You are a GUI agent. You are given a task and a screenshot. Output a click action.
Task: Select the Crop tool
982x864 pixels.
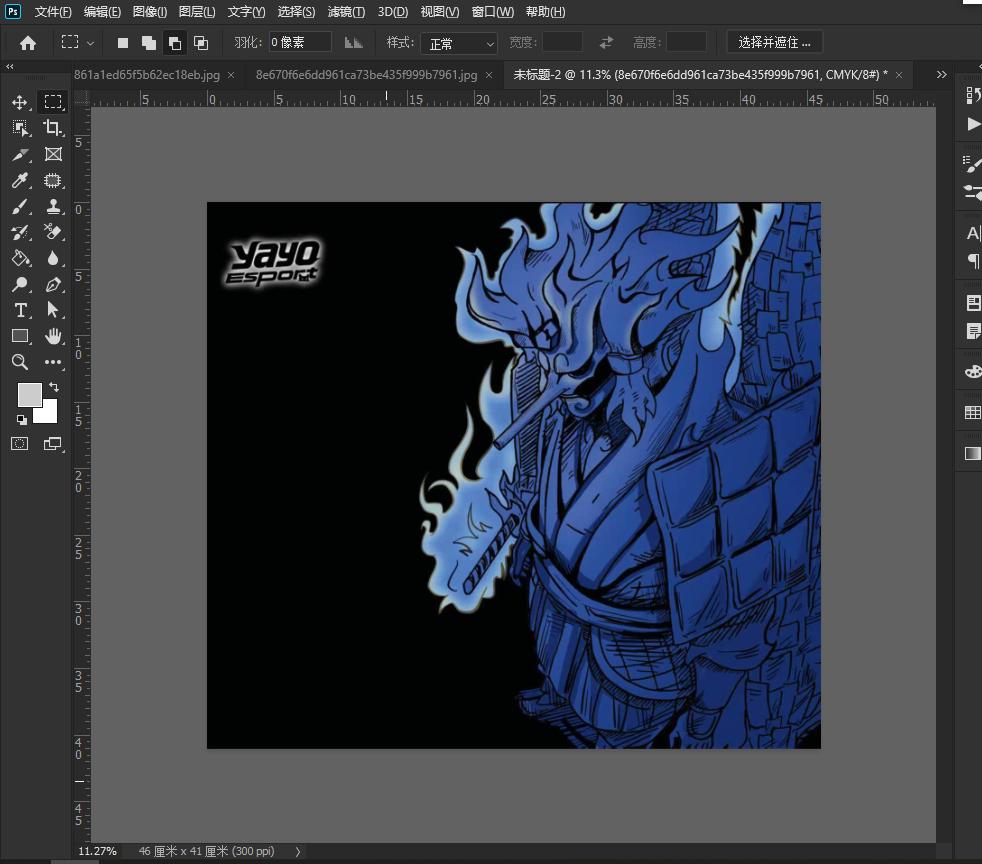[53, 128]
